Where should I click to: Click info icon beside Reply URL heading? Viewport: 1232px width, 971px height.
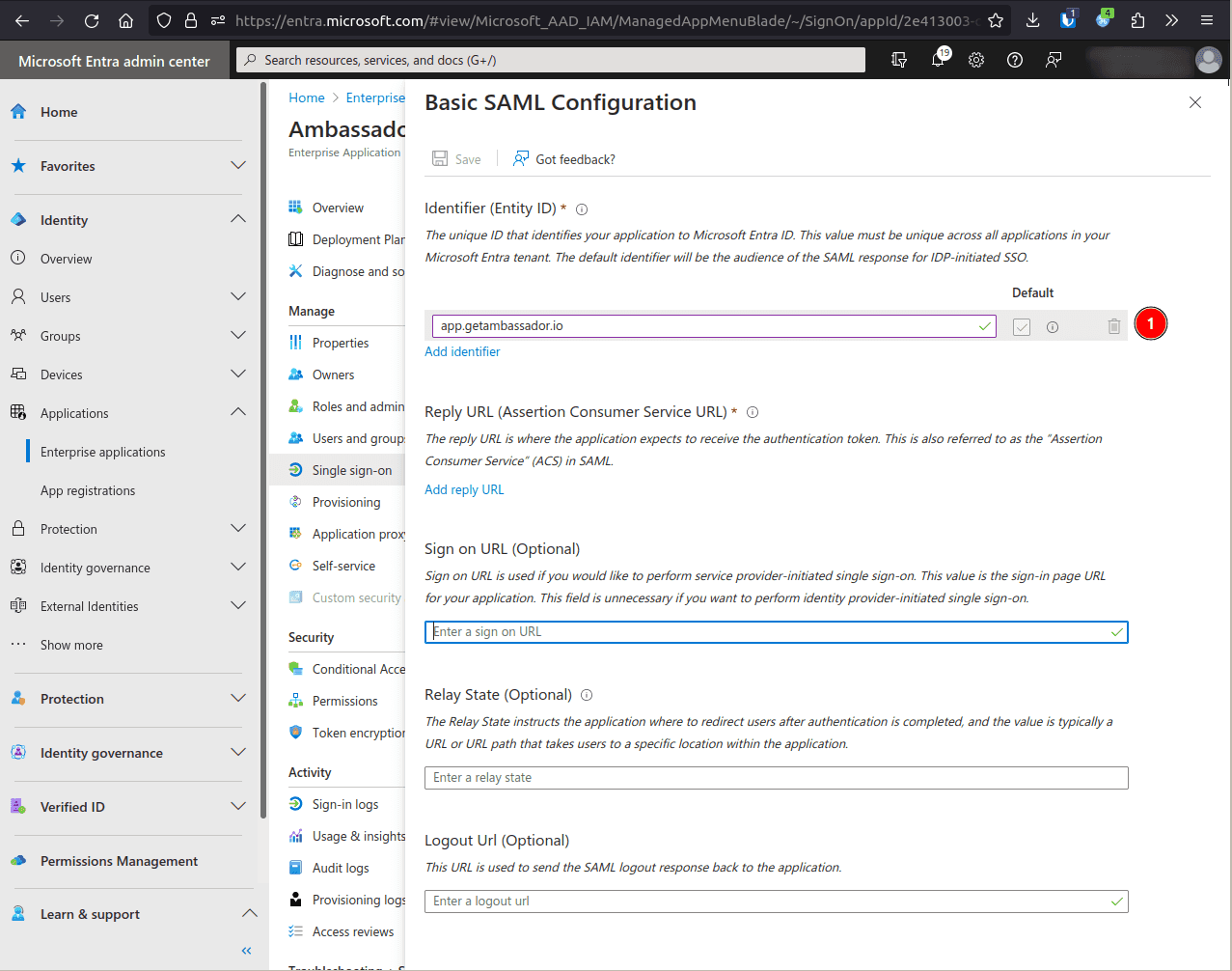pos(753,412)
